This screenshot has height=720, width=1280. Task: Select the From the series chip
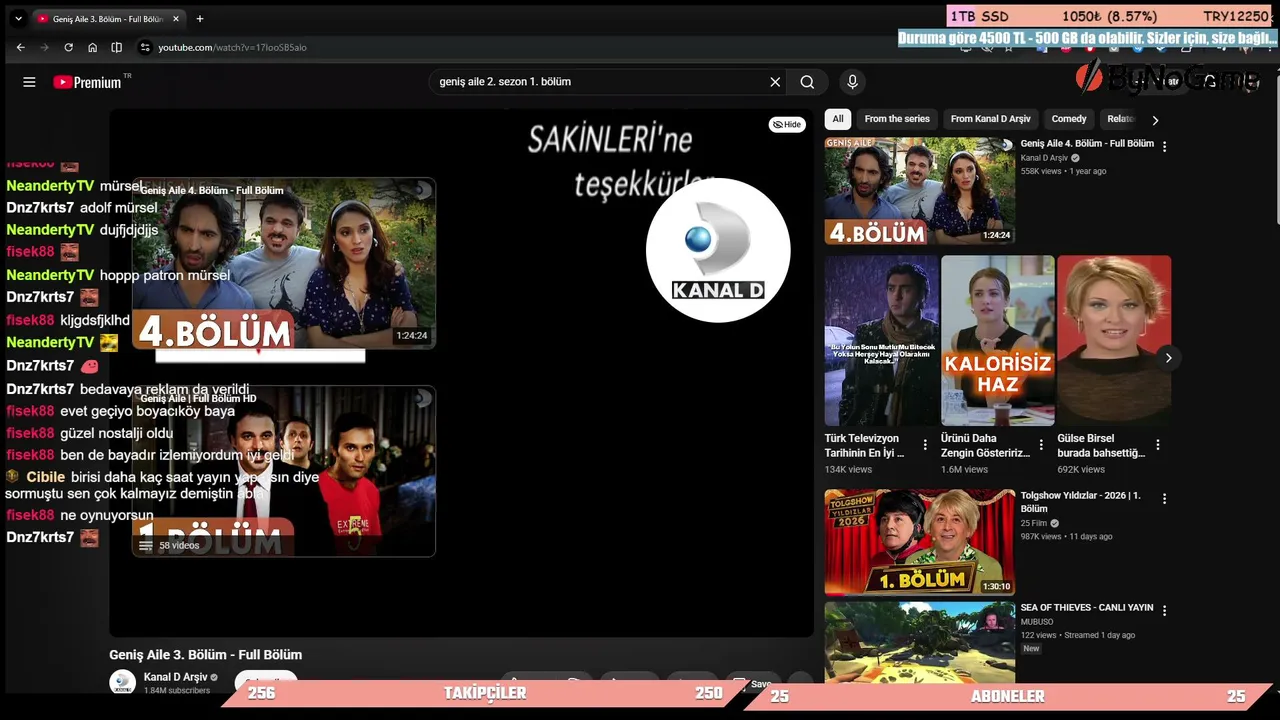tap(897, 119)
